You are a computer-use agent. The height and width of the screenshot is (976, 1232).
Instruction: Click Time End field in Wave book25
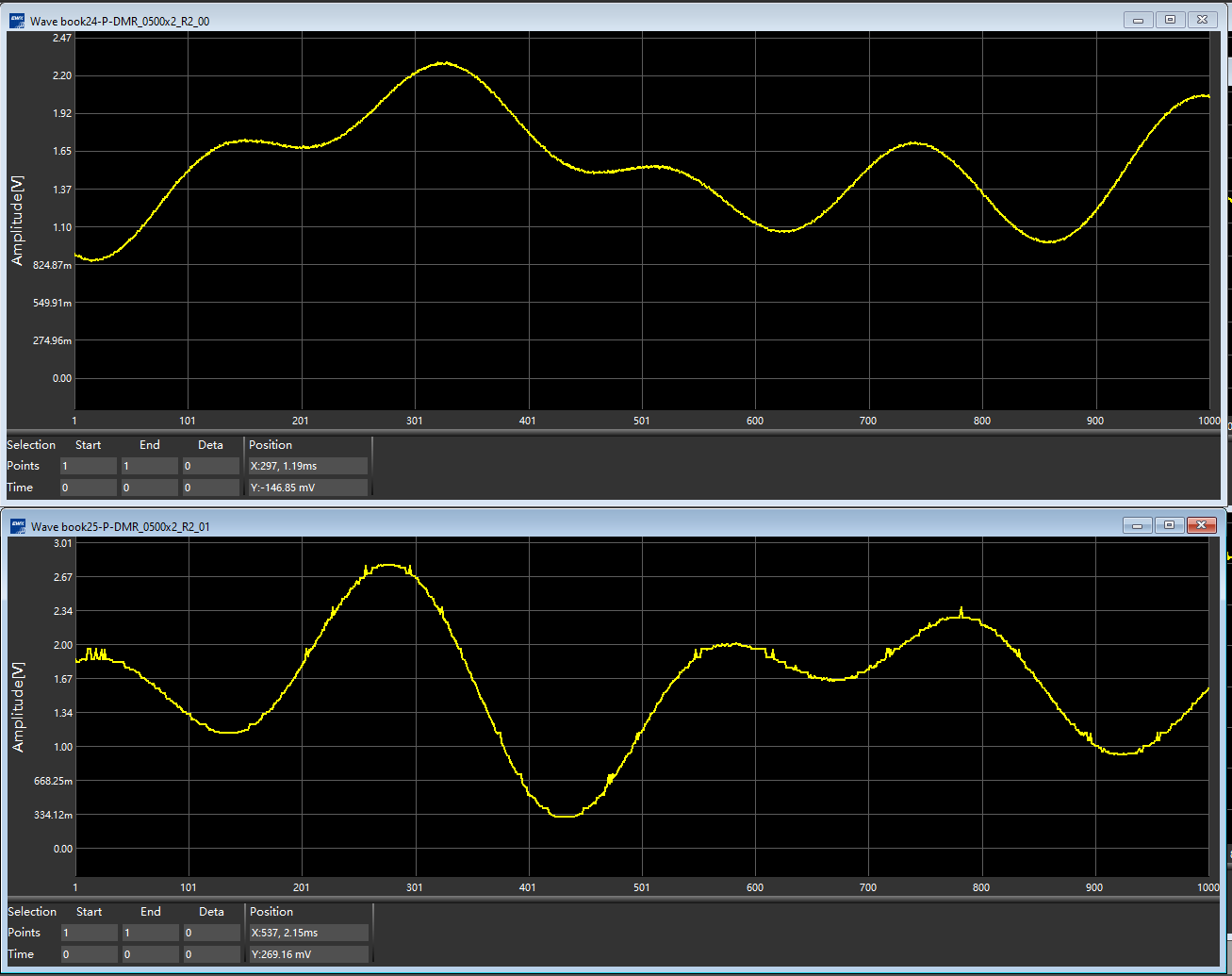[151, 954]
